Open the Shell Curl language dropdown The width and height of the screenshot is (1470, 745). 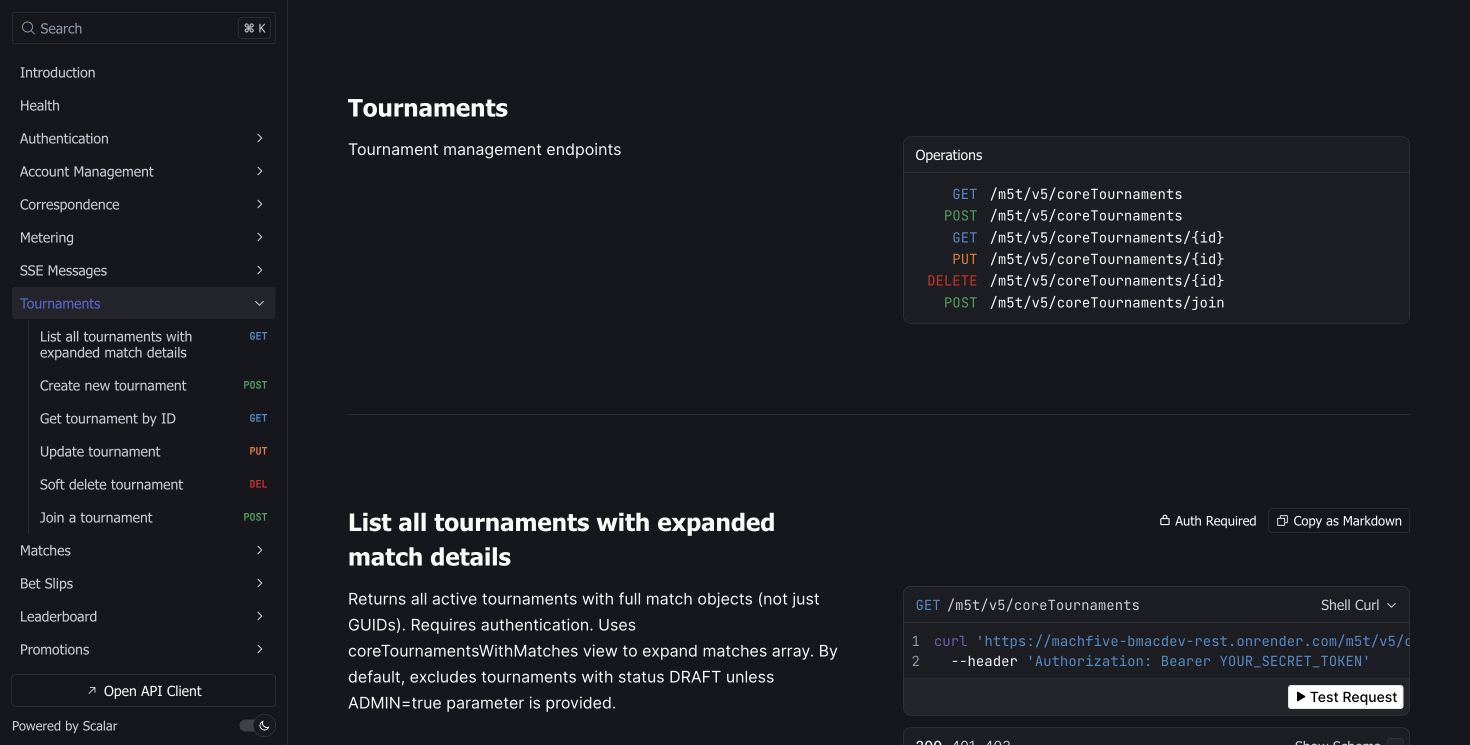coord(1358,605)
